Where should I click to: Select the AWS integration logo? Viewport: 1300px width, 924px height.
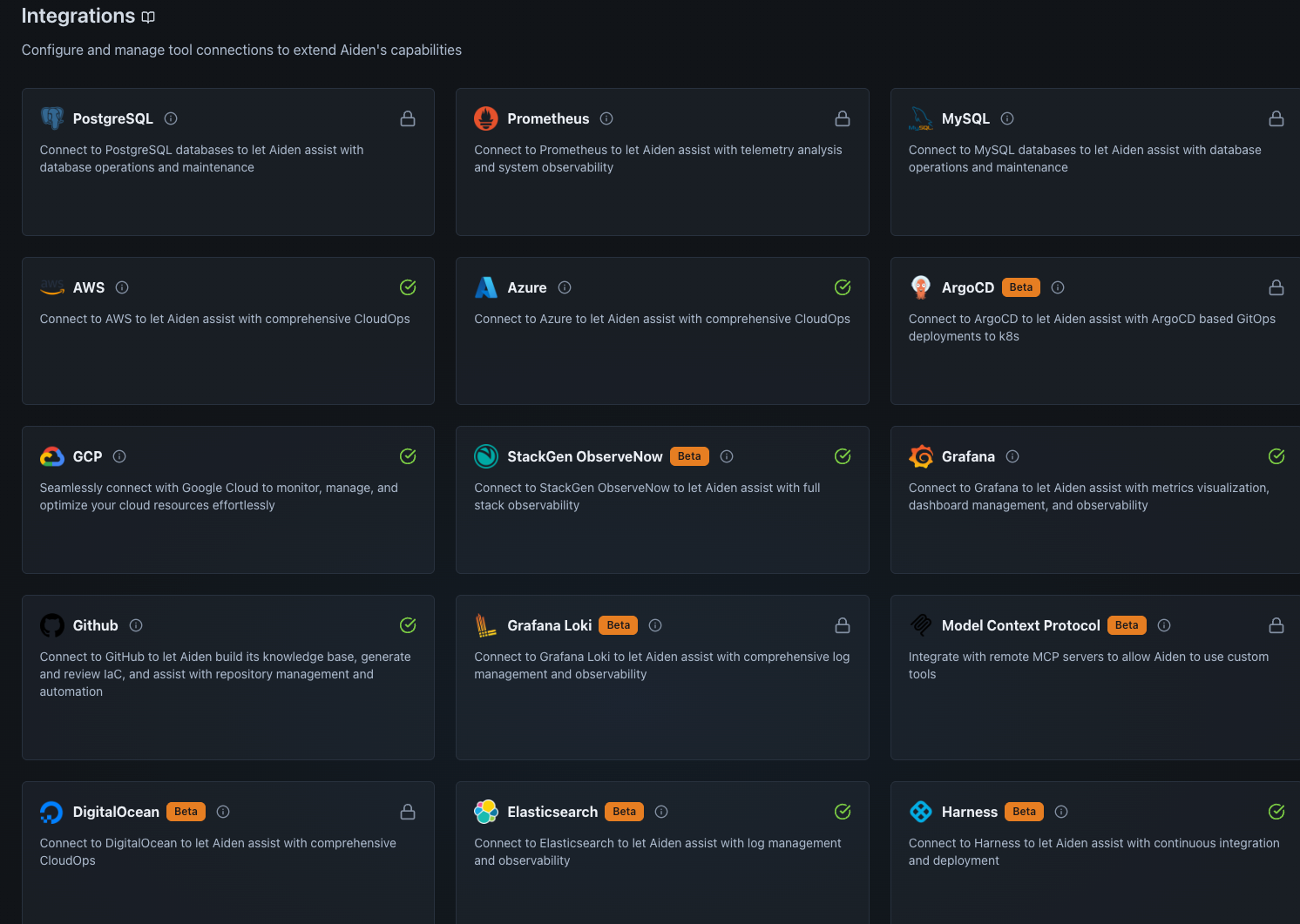(51, 287)
